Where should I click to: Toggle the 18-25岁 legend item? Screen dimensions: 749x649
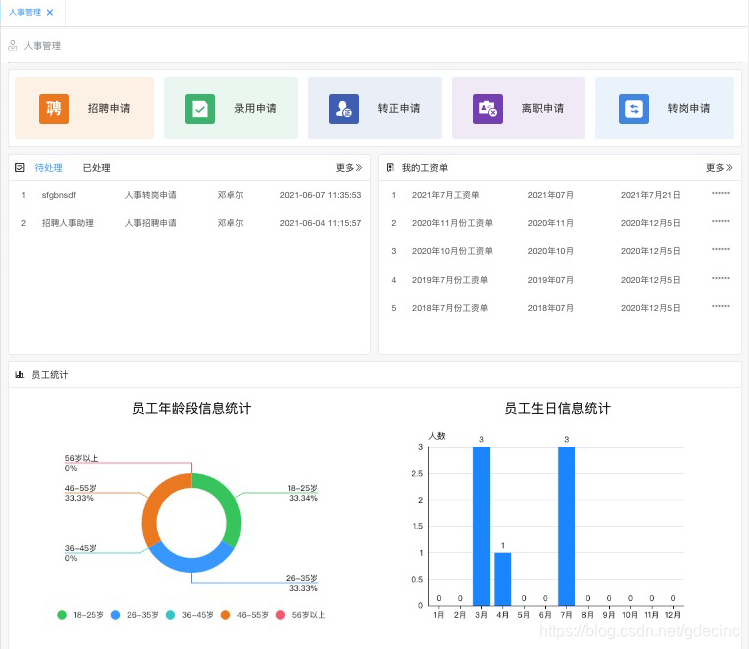80,615
